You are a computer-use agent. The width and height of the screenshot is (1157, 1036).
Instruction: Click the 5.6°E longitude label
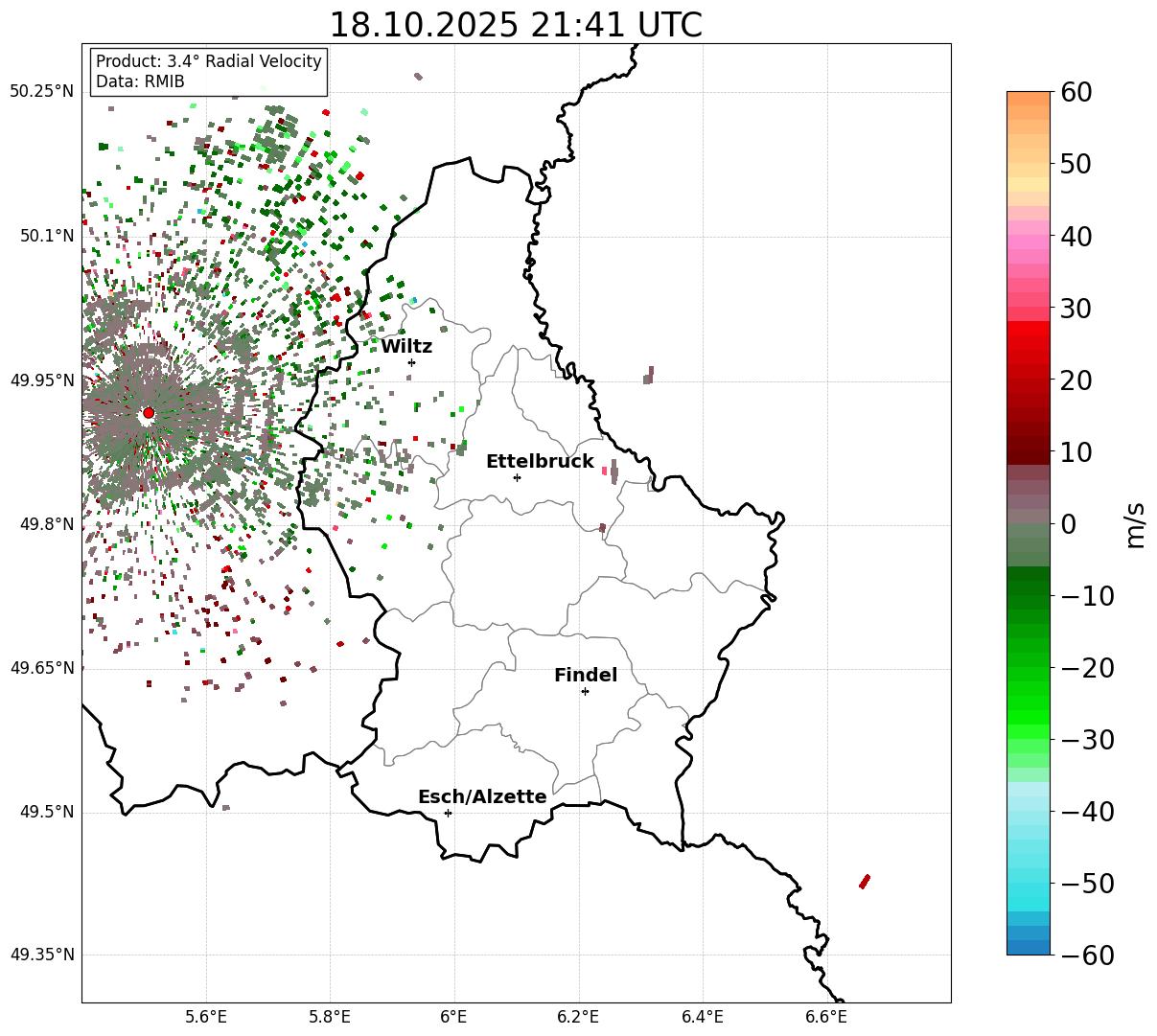[x=206, y=1016]
